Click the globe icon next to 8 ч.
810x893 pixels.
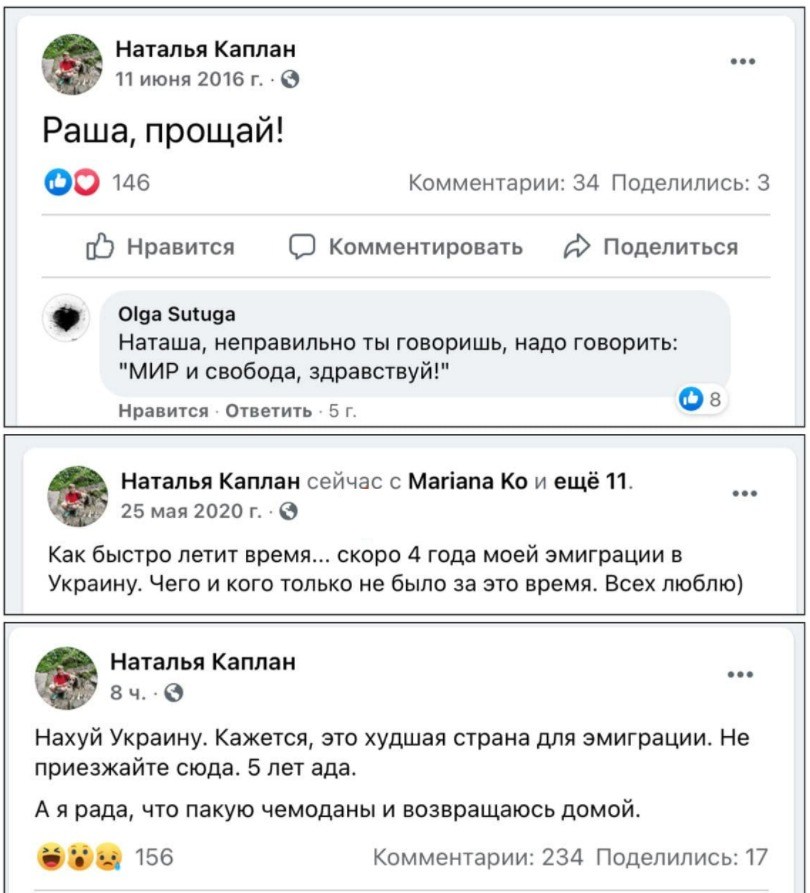[x=173, y=693]
